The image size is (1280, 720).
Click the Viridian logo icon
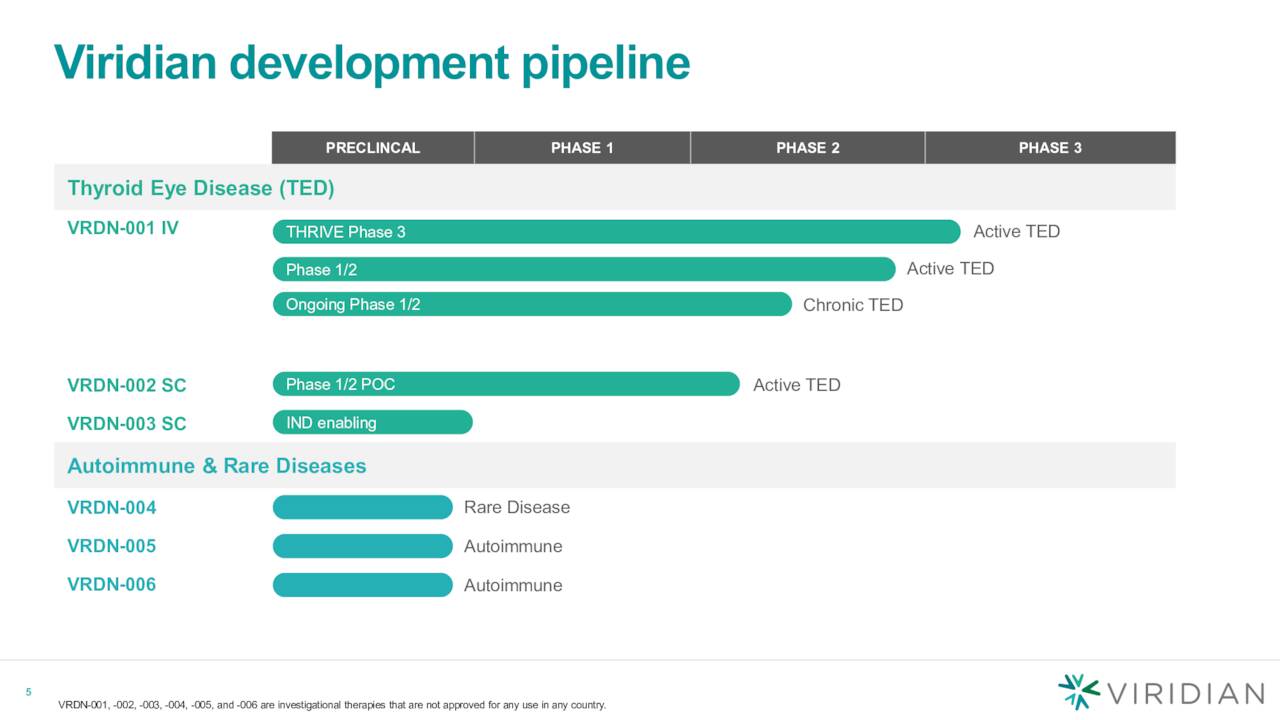[1075, 689]
